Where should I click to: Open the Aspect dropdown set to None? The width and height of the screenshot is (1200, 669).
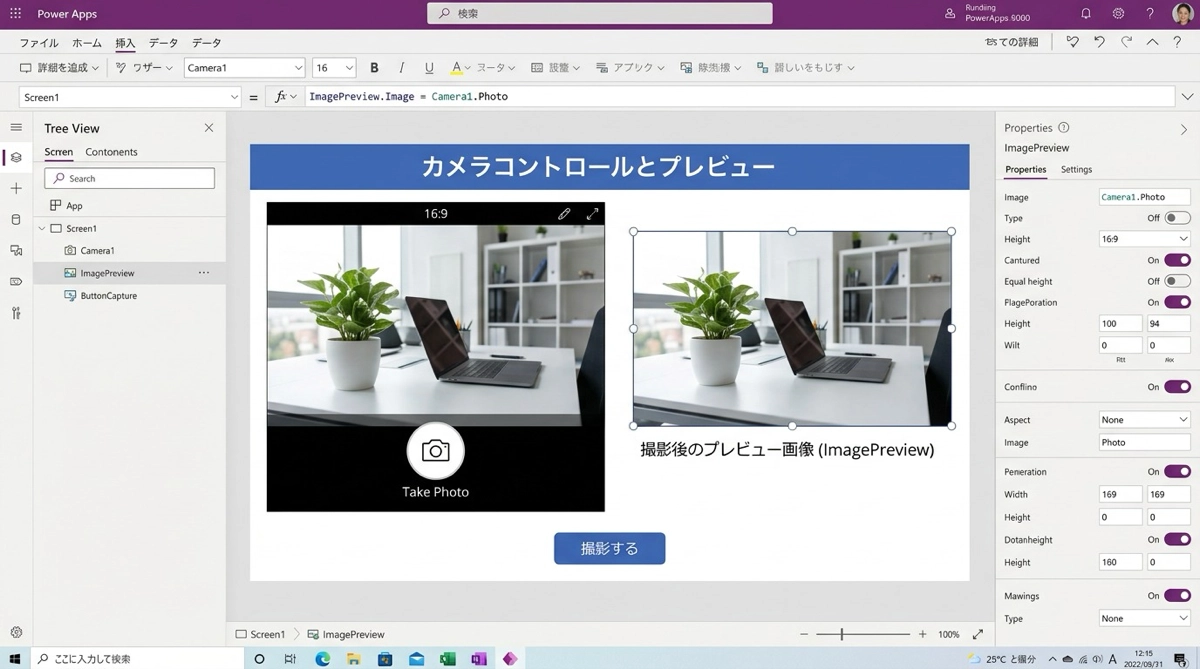click(x=1143, y=419)
